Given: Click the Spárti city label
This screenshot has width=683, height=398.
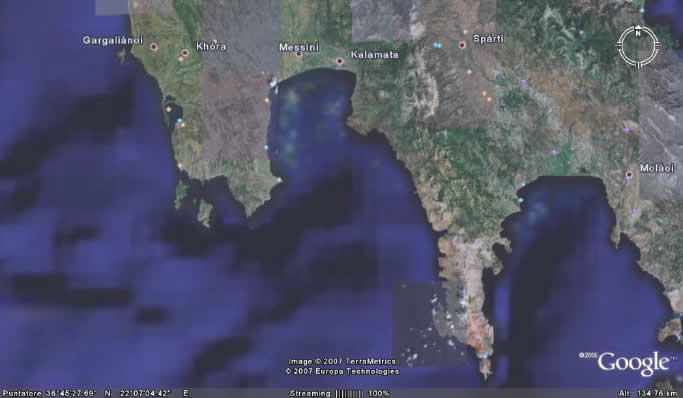Looking at the screenshot, I should pyautogui.click(x=488, y=39).
